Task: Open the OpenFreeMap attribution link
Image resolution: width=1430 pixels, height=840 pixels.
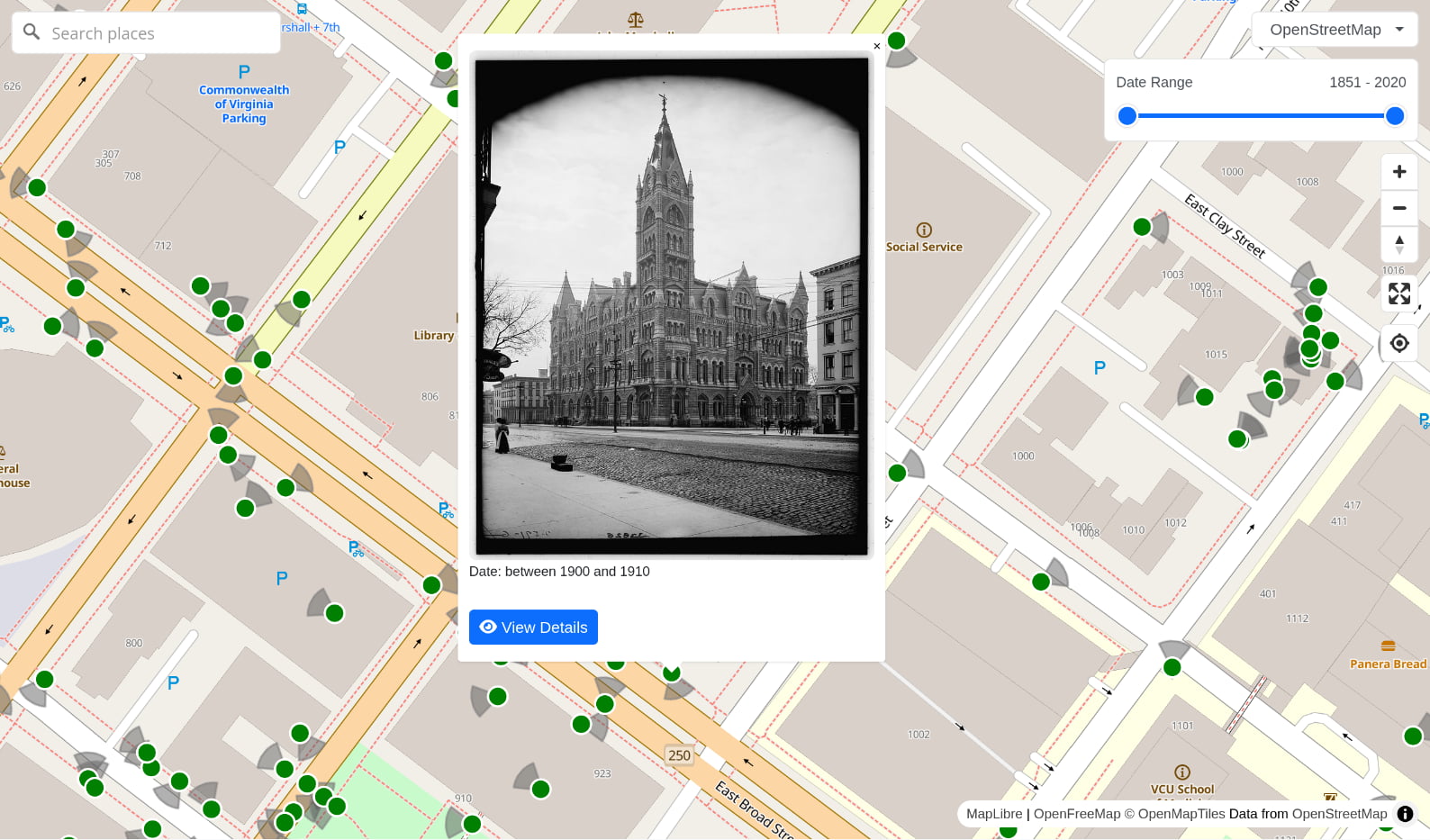Action: pyautogui.click(x=1076, y=814)
